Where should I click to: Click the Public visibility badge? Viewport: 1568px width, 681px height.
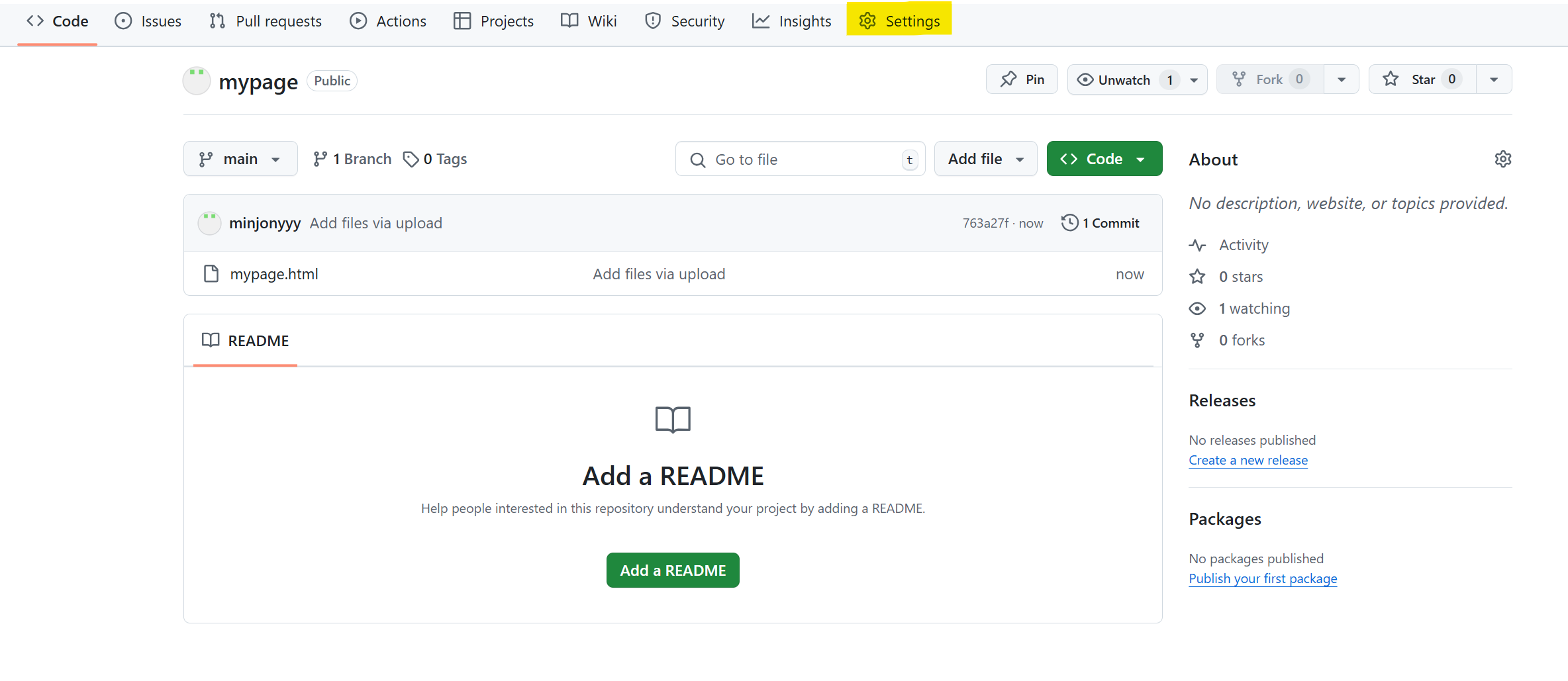[332, 81]
